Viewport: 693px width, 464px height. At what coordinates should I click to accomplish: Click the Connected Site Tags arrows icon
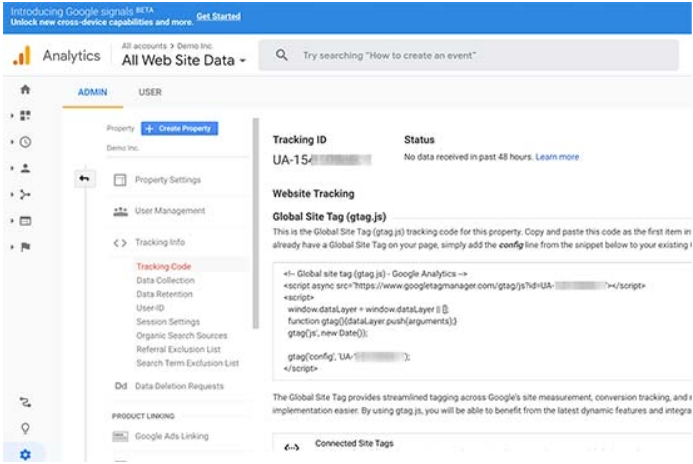[292, 448]
